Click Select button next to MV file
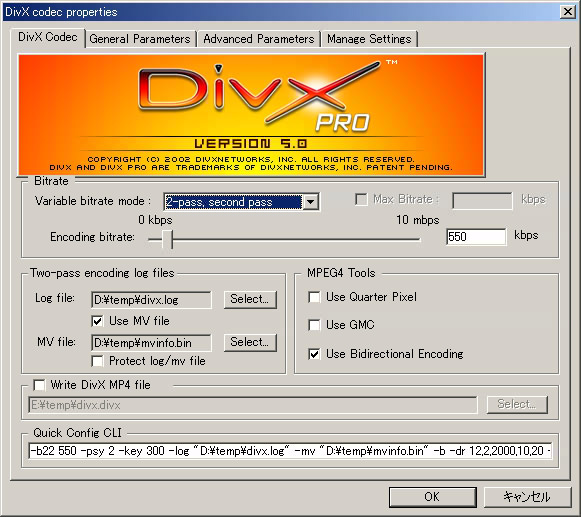 pos(250,342)
